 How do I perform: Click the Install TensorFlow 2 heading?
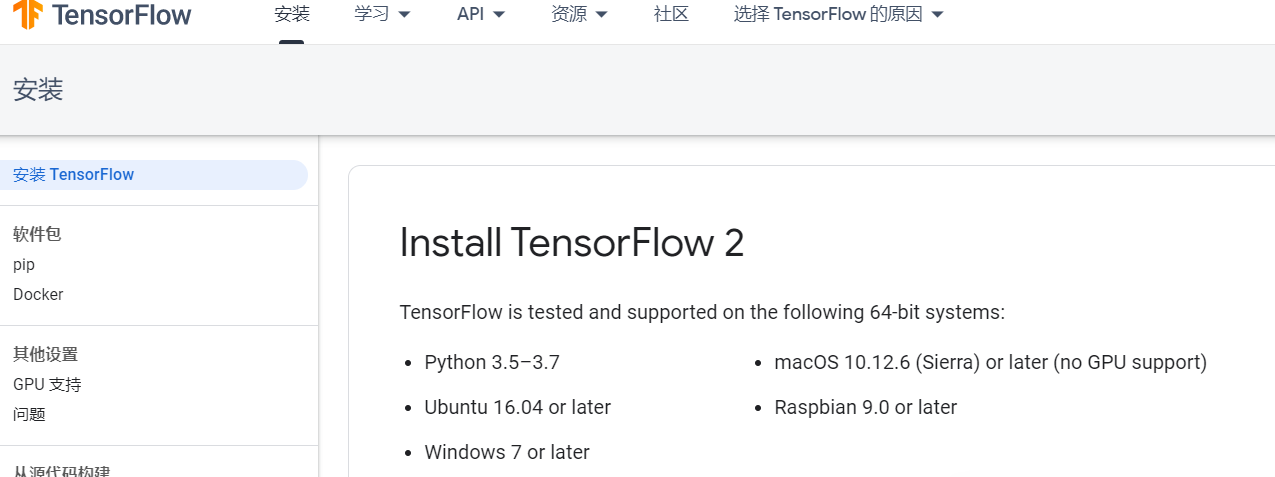tap(572, 243)
